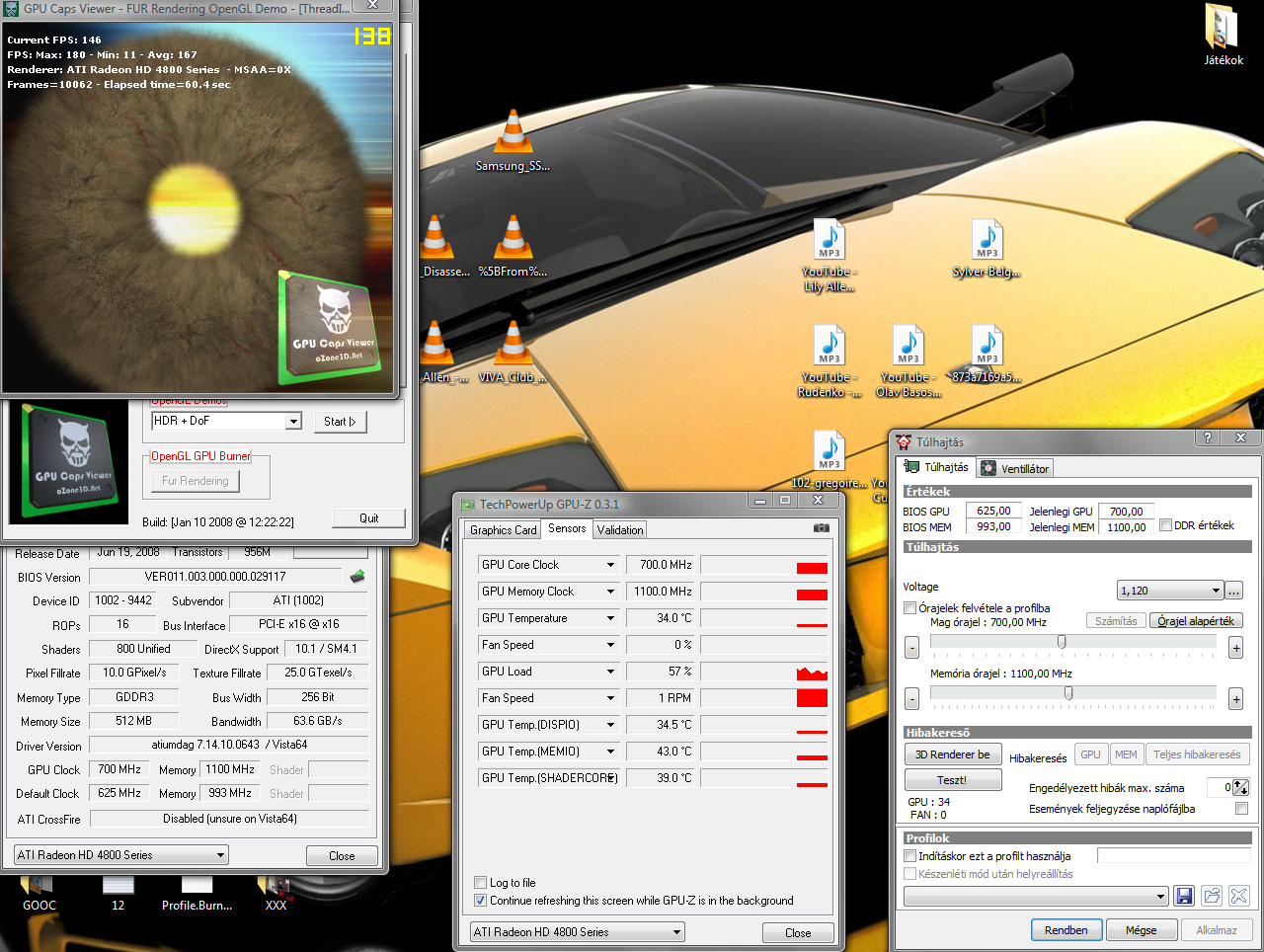The width and height of the screenshot is (1264, 952).
Task: Click the save BIOS icon beside BIOS Version
Action: point(357,576)
